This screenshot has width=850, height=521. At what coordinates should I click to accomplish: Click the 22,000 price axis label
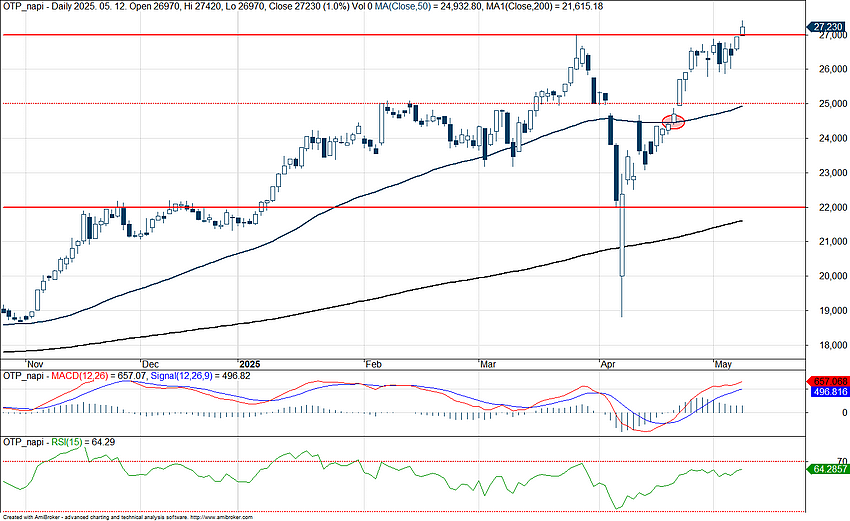point(826,207)
